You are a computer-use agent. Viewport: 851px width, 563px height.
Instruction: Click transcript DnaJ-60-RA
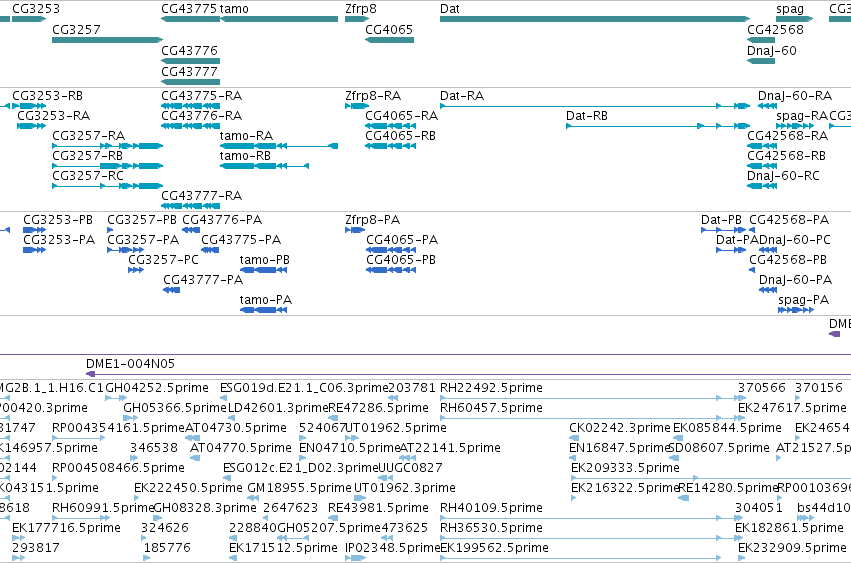pos(795,96)
